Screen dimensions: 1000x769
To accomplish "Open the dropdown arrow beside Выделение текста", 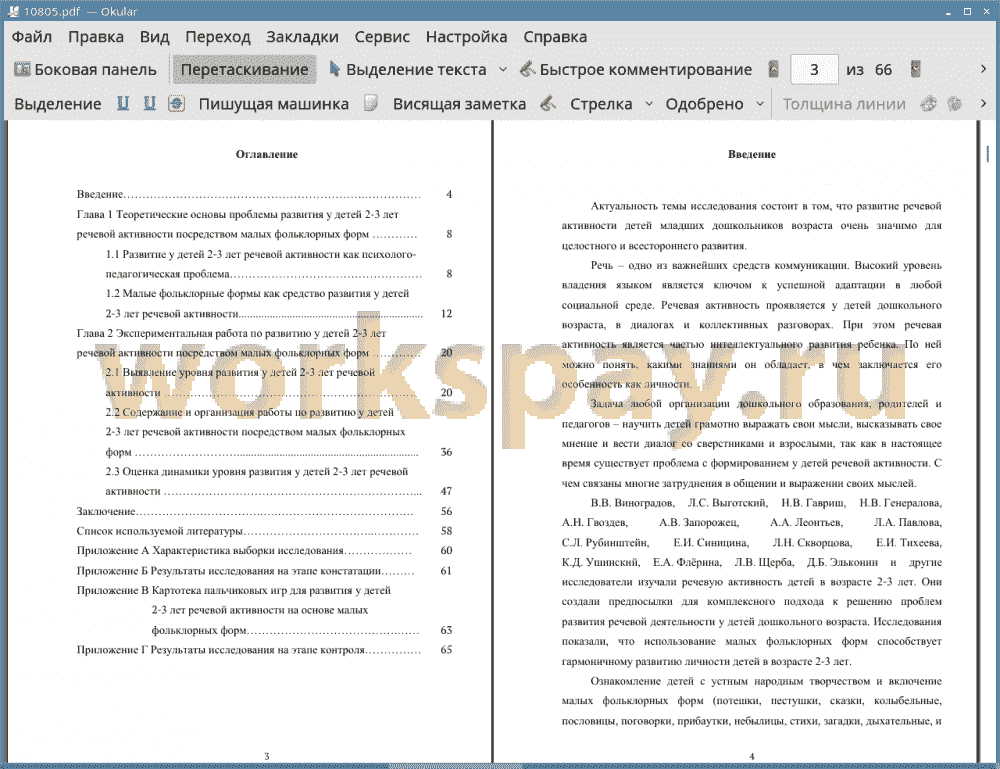I will (503, 70).
